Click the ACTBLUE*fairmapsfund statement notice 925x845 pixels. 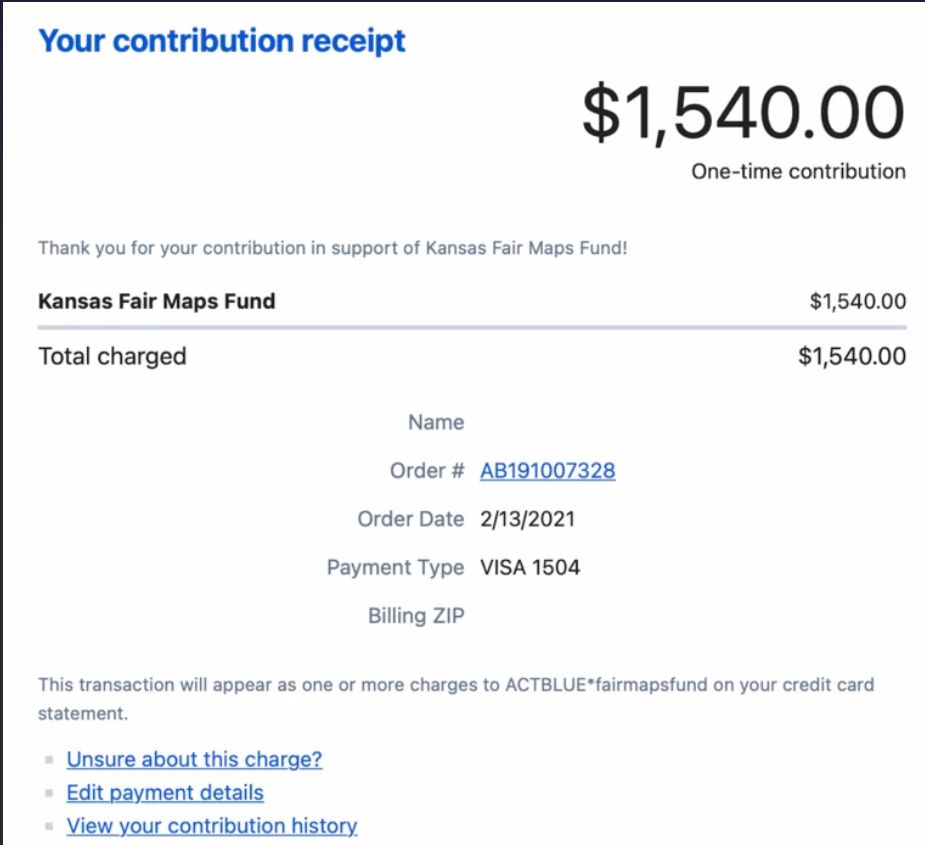click(456, 699)
